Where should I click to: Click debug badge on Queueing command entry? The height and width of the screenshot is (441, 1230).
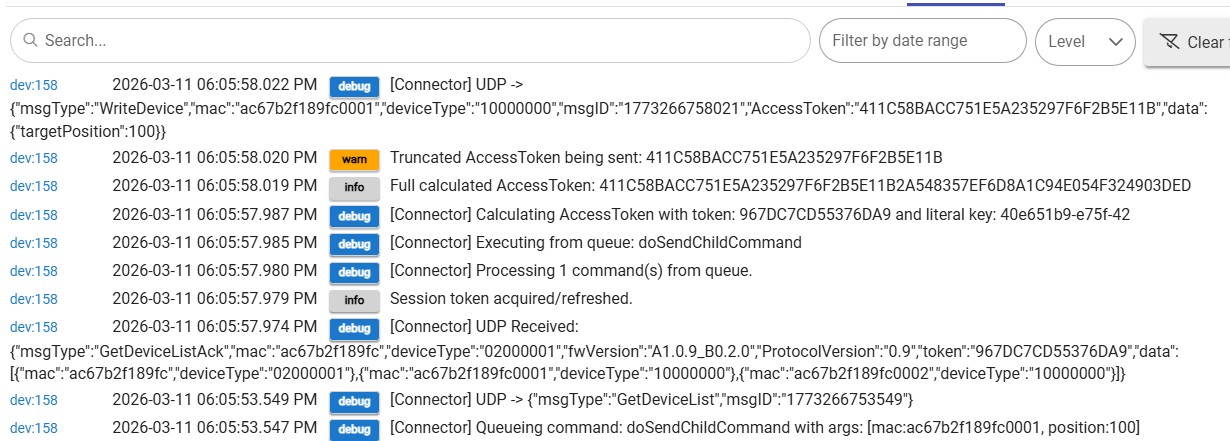coord(354,429)
